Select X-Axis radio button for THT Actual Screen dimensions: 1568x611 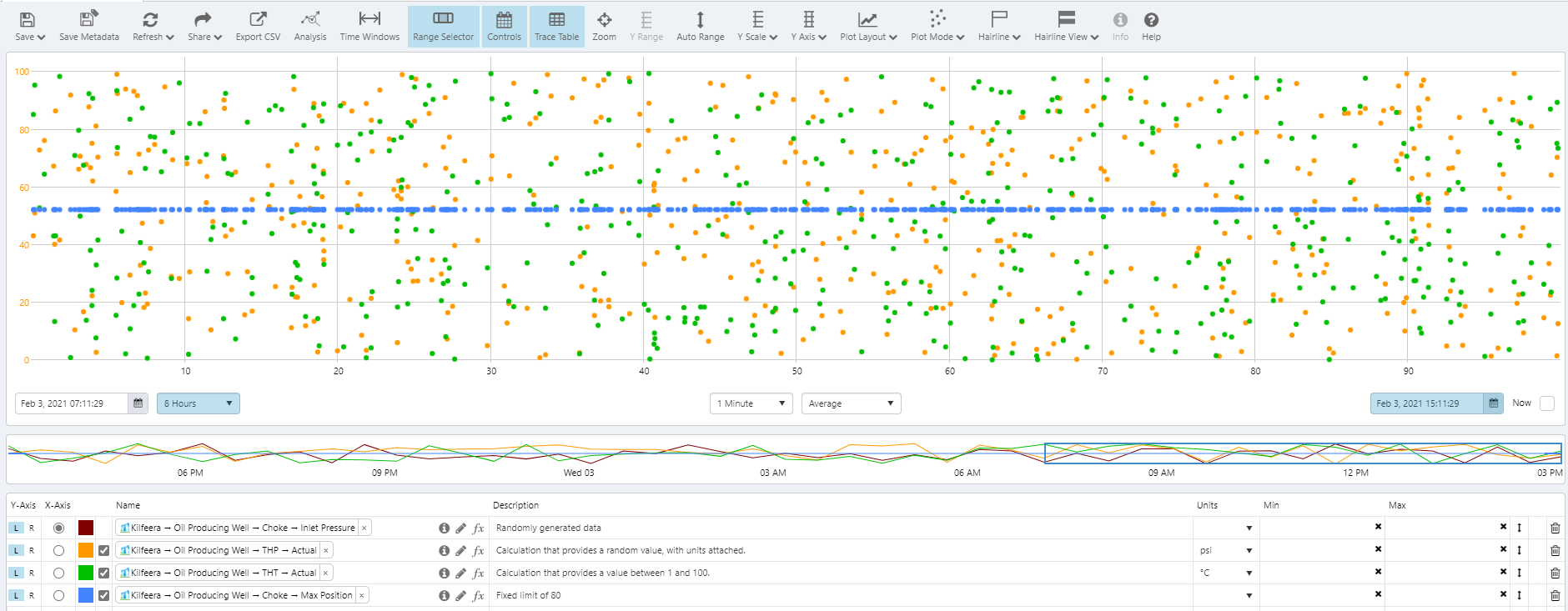click(x=58, y=573)
